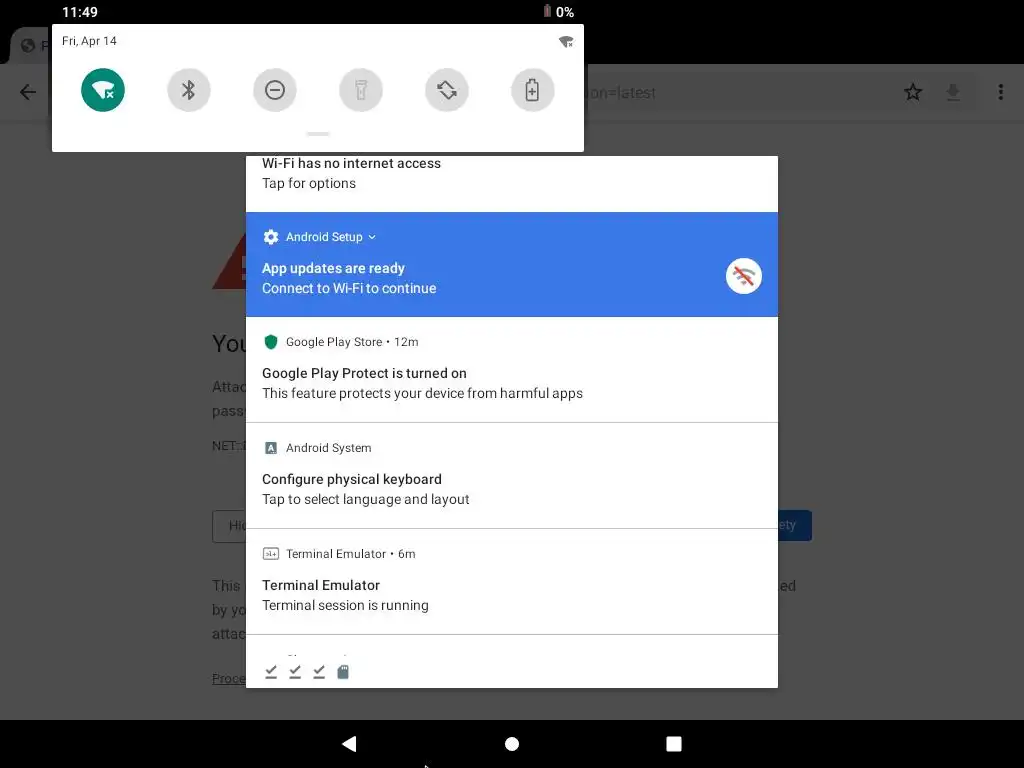This screenshot has height=768, width=1024.
Task: Click the Terminal Emulator notification icon
Action: click(270, 554)
